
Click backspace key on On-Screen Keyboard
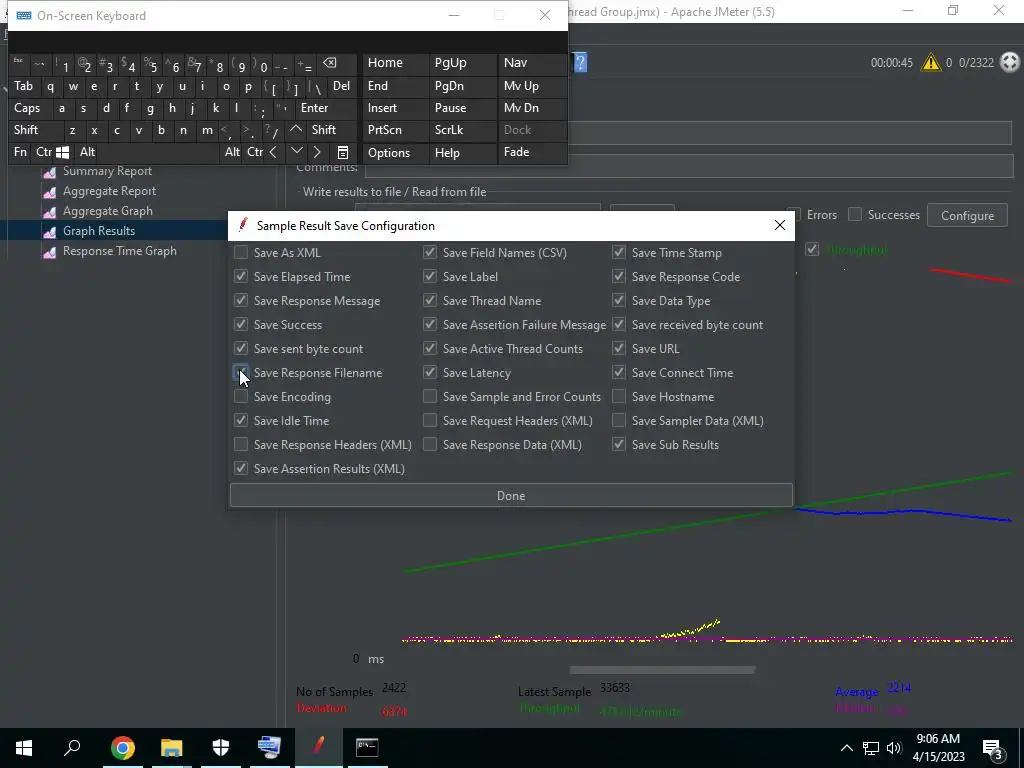click(x=330, y=63)
